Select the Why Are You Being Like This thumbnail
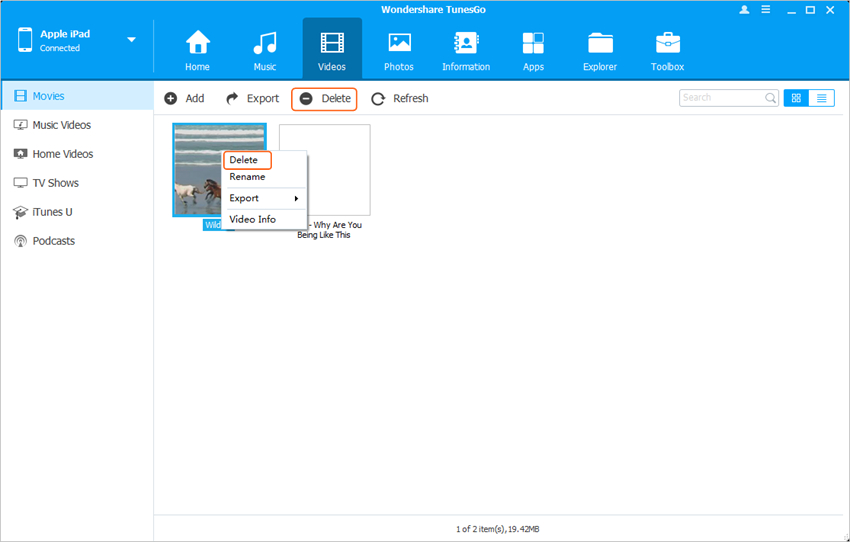Image resolution: width=850 pixels, height=542 pixels. [324, 170]
